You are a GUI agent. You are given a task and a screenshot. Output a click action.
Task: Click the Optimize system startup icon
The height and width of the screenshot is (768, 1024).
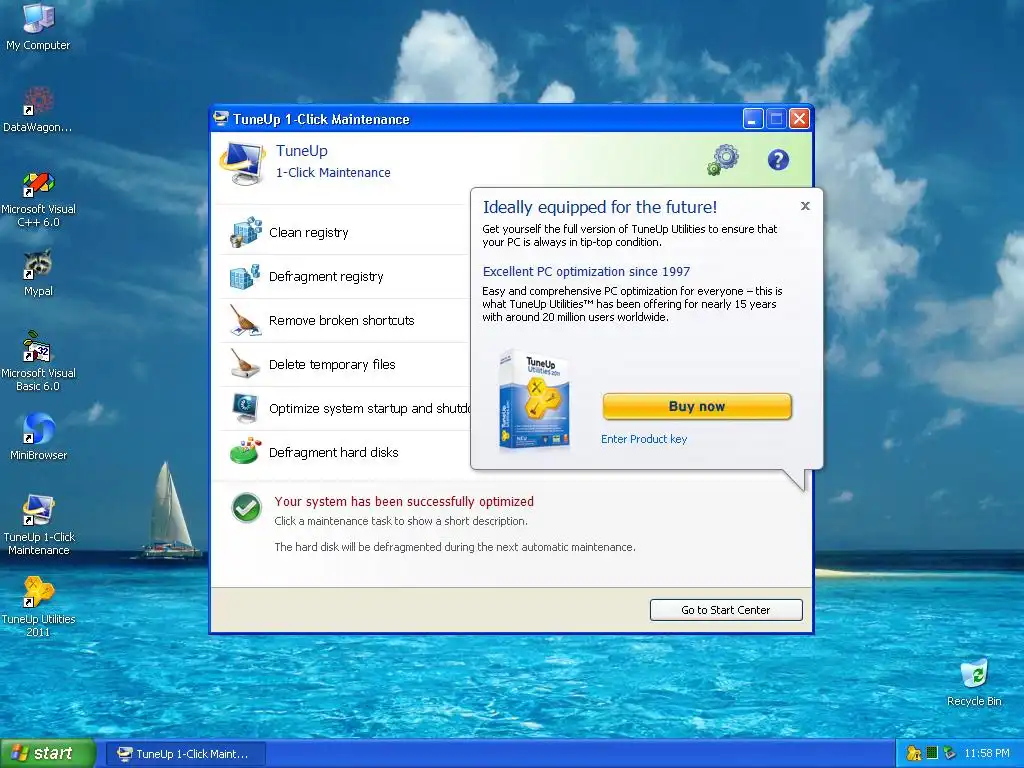(x=246, y=408)
